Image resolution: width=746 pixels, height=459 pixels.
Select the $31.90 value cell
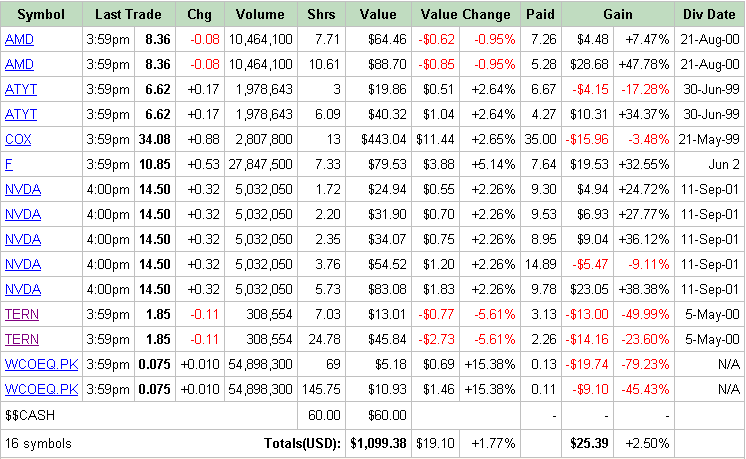(x=378, y=214)
